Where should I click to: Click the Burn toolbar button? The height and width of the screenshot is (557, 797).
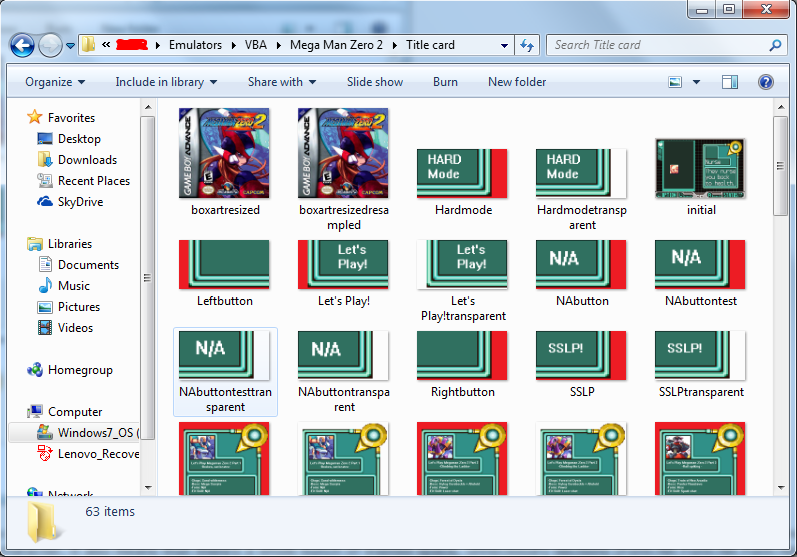[445, 82]
